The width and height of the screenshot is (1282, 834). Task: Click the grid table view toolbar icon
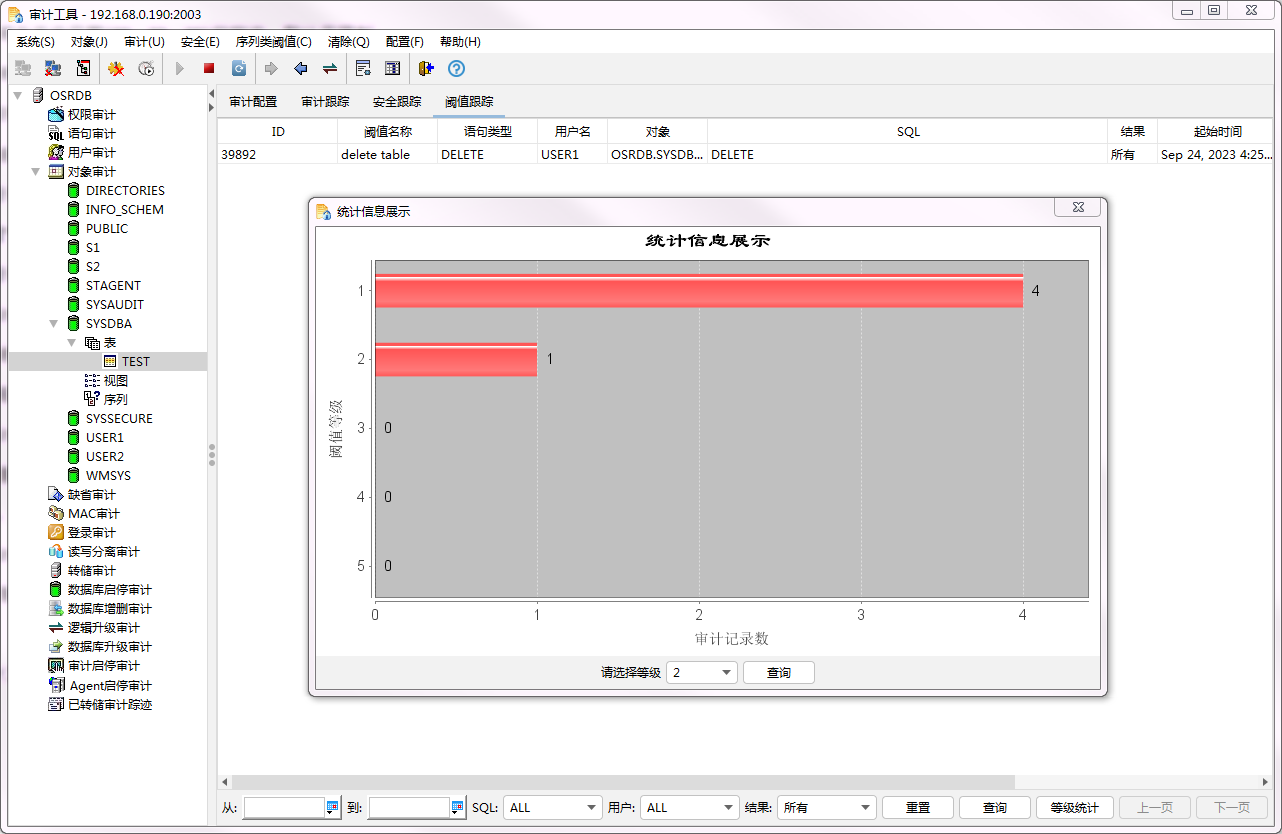392,69
